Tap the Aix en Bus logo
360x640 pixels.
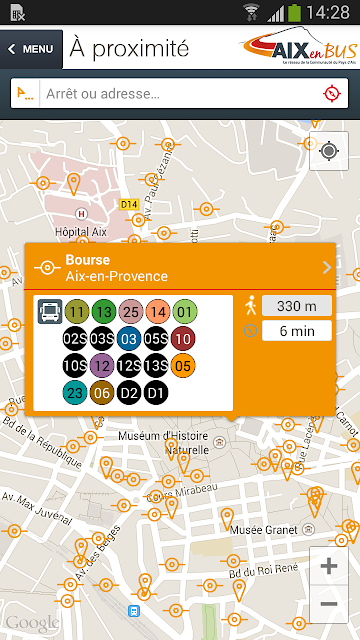click(x=298, y=46)
